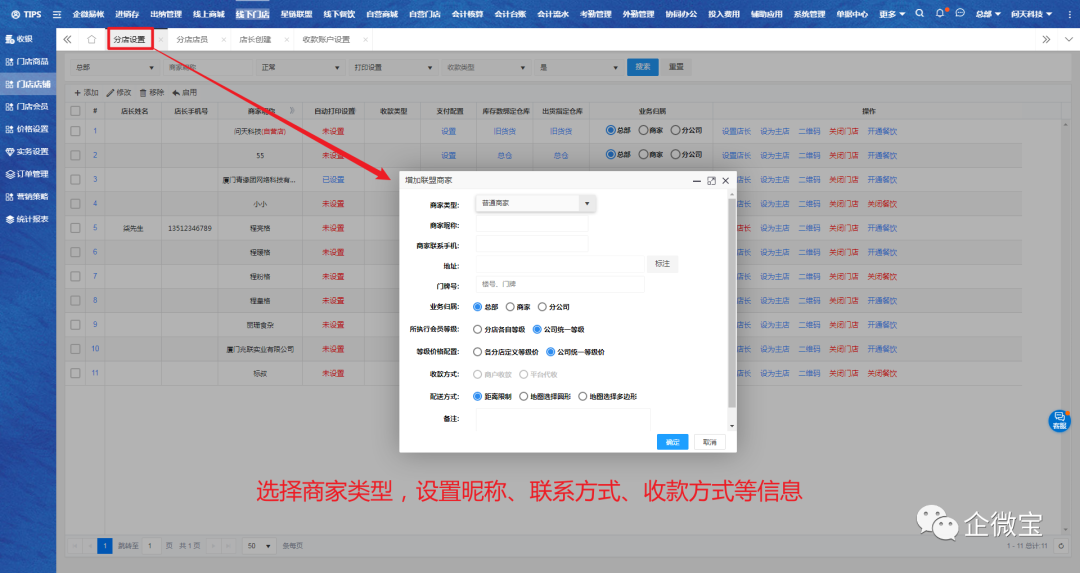Click the blue 确定 button in dialog

[x=672, y=442]
